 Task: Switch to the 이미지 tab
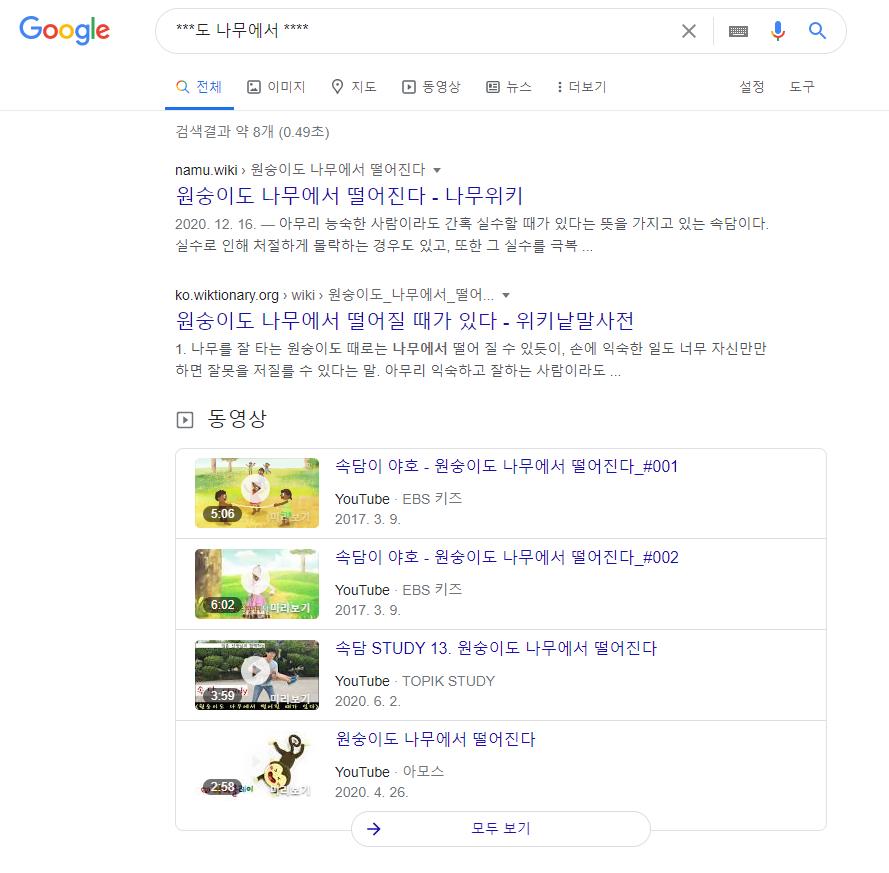(x=276, y=87)
